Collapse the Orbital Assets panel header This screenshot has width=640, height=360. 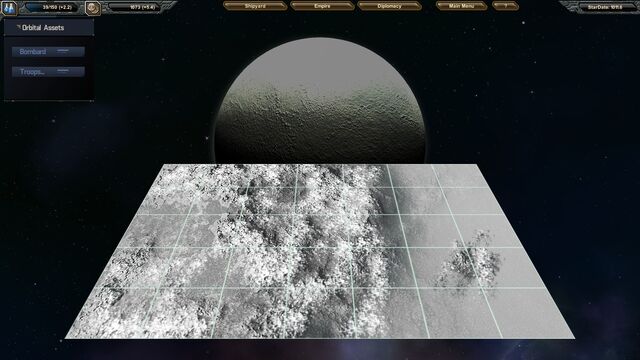tap(49, 28)
